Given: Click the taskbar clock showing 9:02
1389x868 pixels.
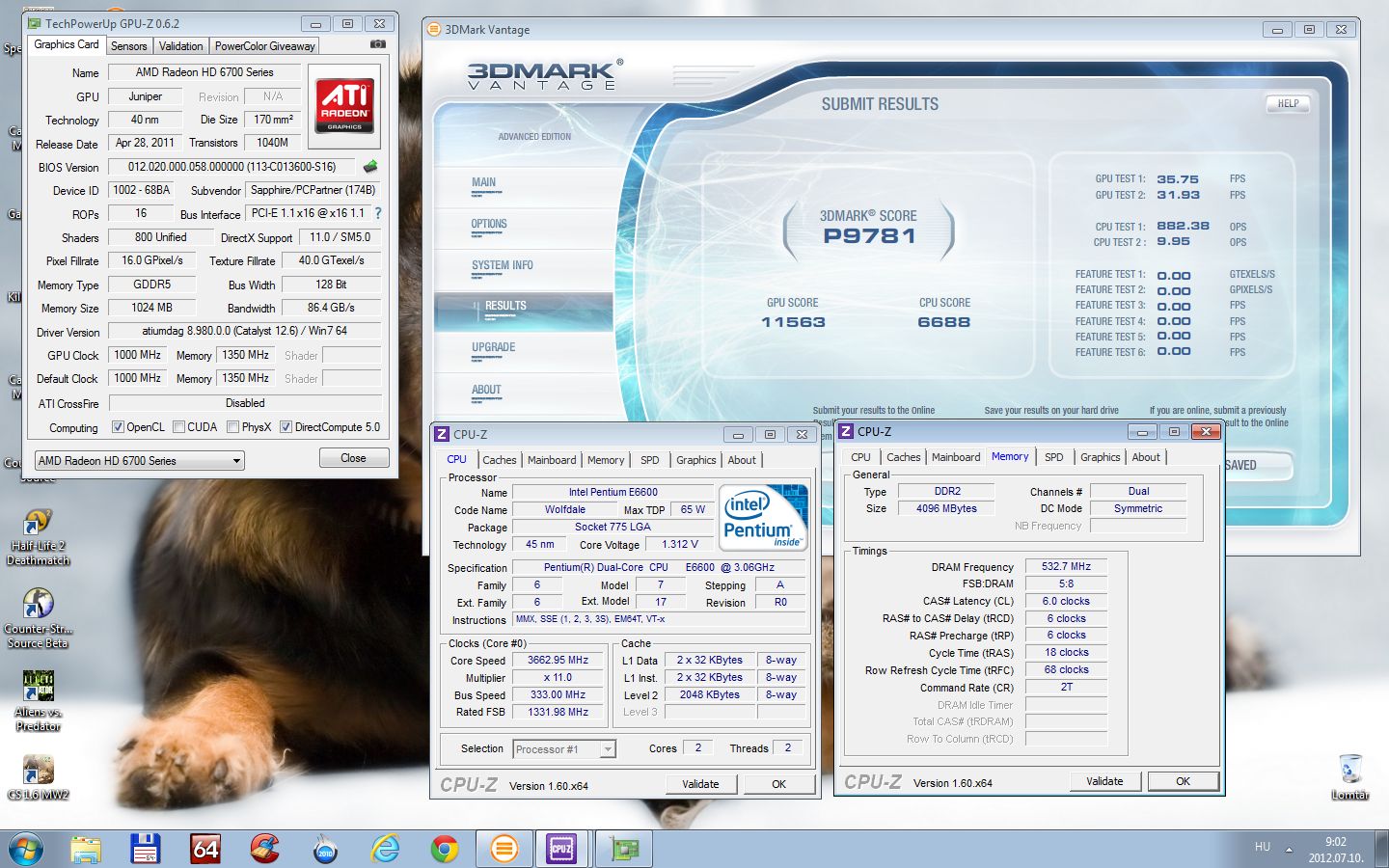Looking at the screenshot, I should point(1336,850).
